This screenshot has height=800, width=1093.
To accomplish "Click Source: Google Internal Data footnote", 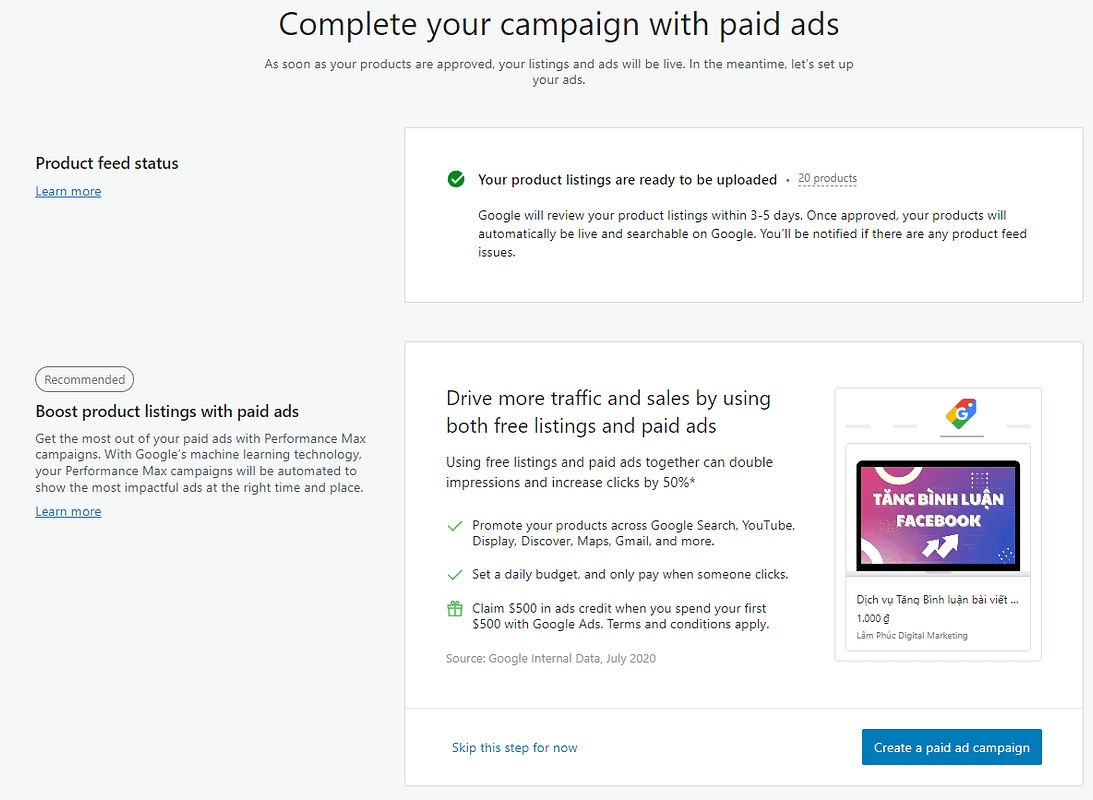I will pyautogui.click(x=551, y=659).
